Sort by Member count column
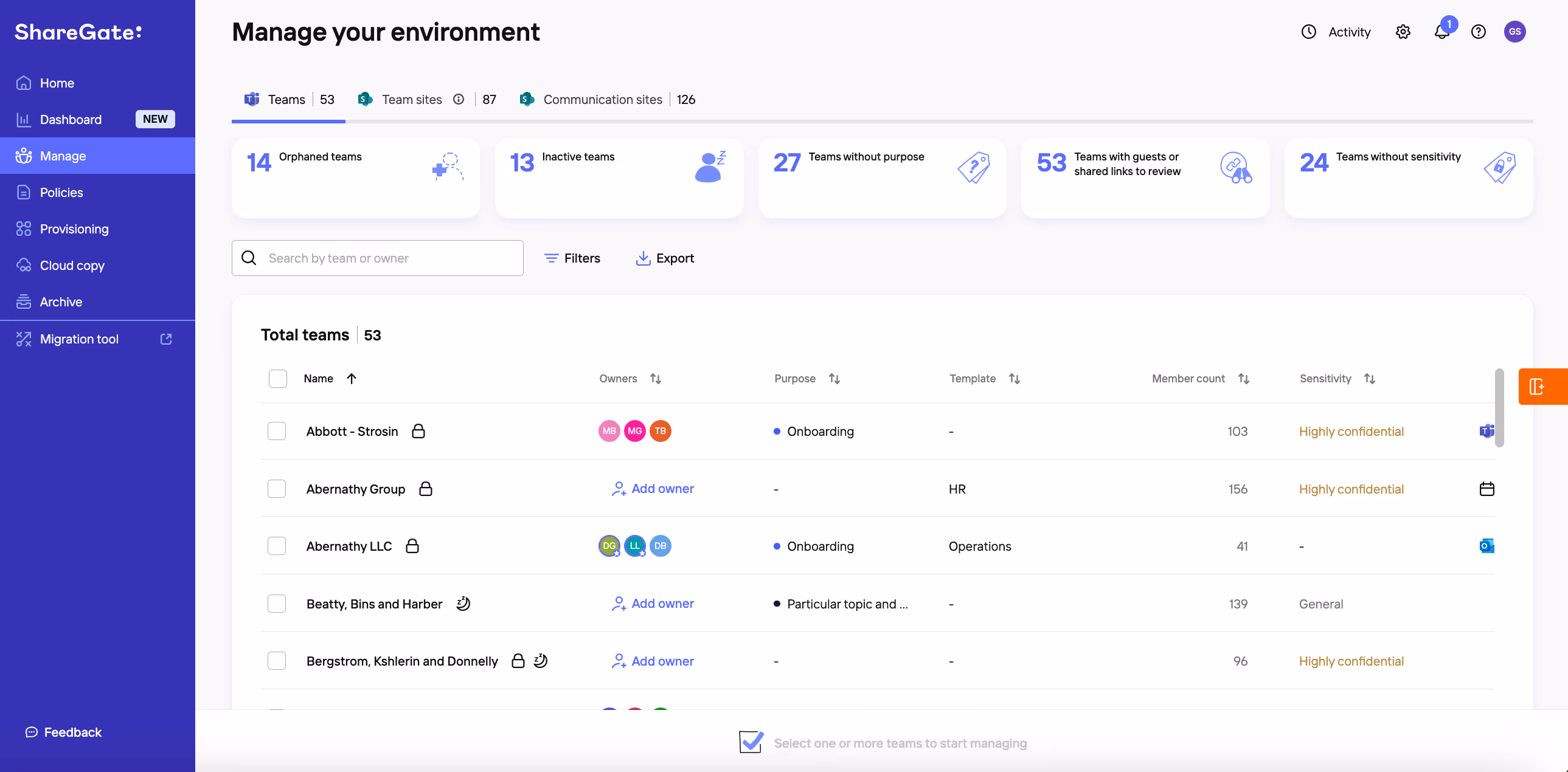This screenshot has width=1568, height=772. click(1244, 378)
